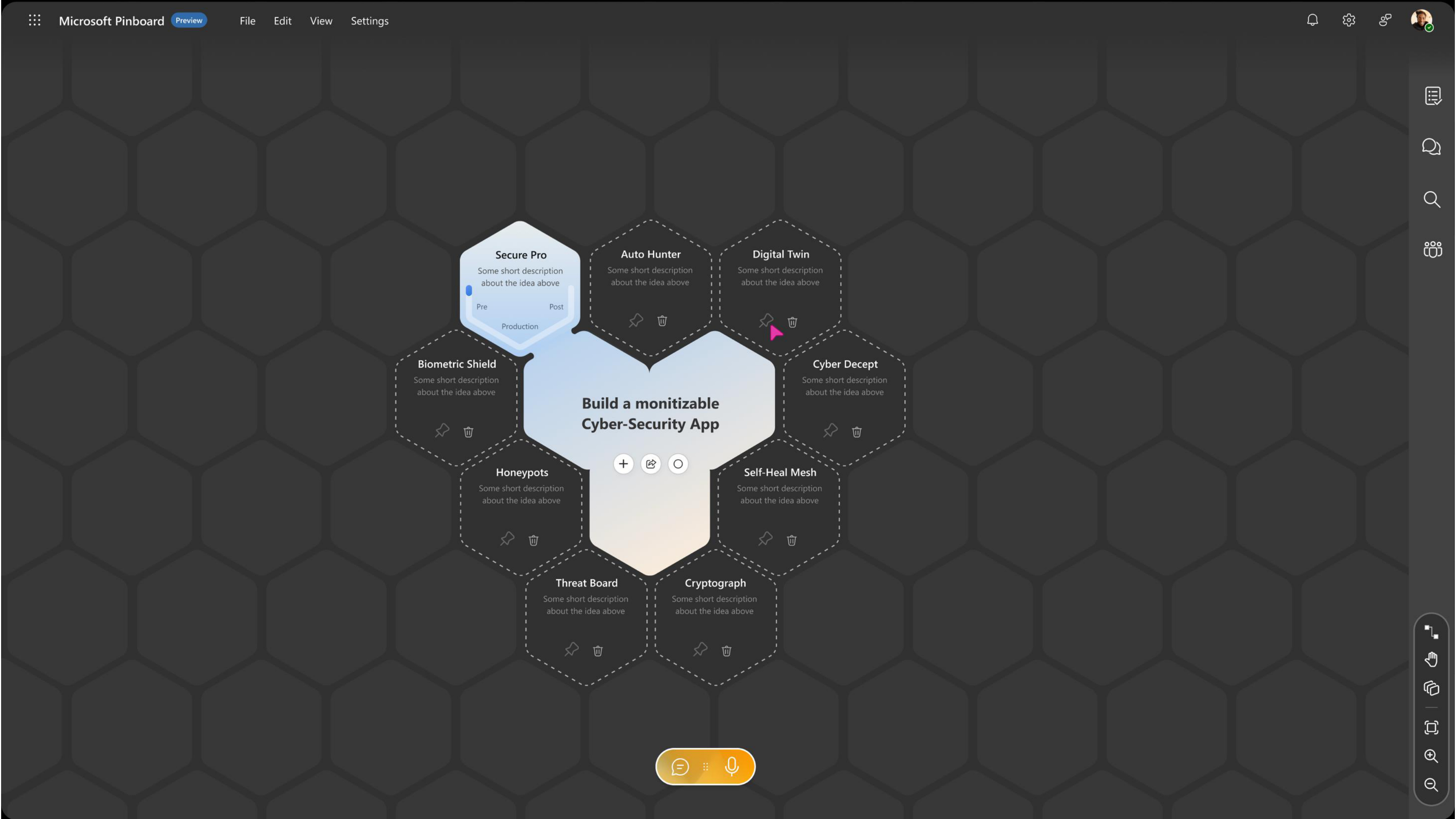Select the Cyber Decept title
This screenshot has height=819, width=1456.
tap(845, 364)
